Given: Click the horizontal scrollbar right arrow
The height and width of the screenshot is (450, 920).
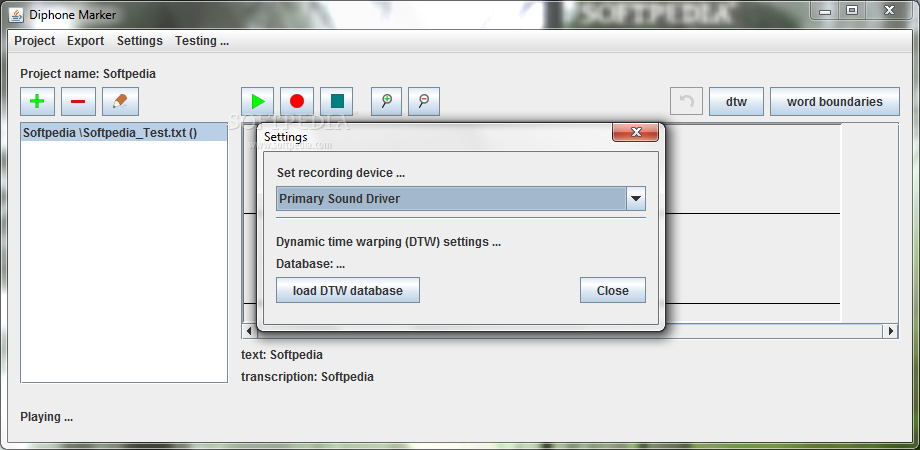Looking at the screenshot, I should 891,331.
